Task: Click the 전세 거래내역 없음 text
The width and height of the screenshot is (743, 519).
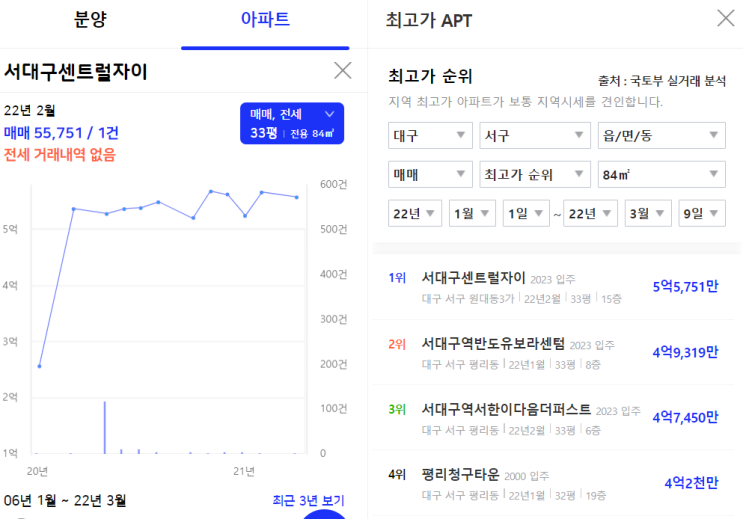Action: point(60,155)
